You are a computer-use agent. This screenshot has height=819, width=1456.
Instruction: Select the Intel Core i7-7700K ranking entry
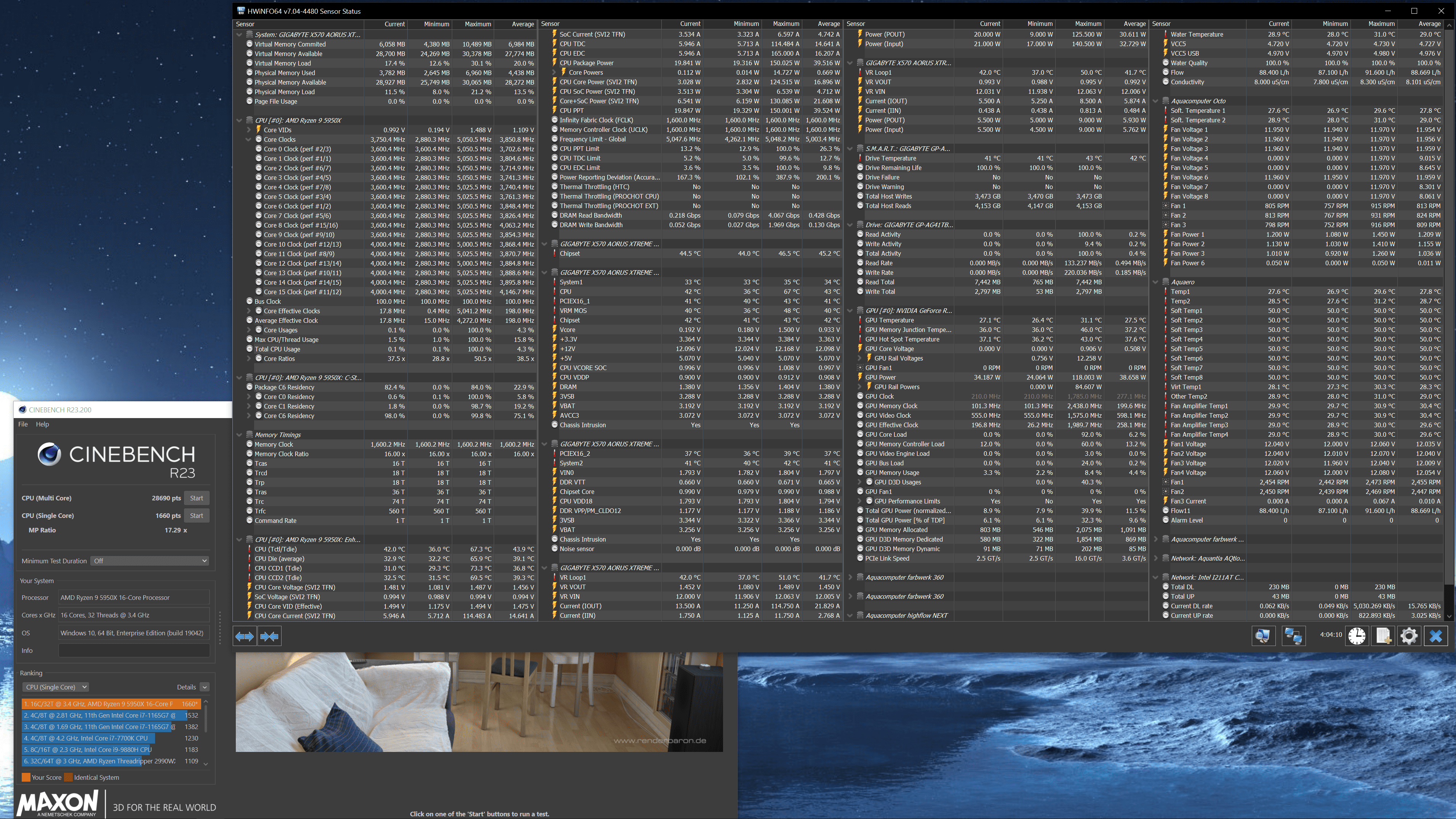(x=111, y=737)
